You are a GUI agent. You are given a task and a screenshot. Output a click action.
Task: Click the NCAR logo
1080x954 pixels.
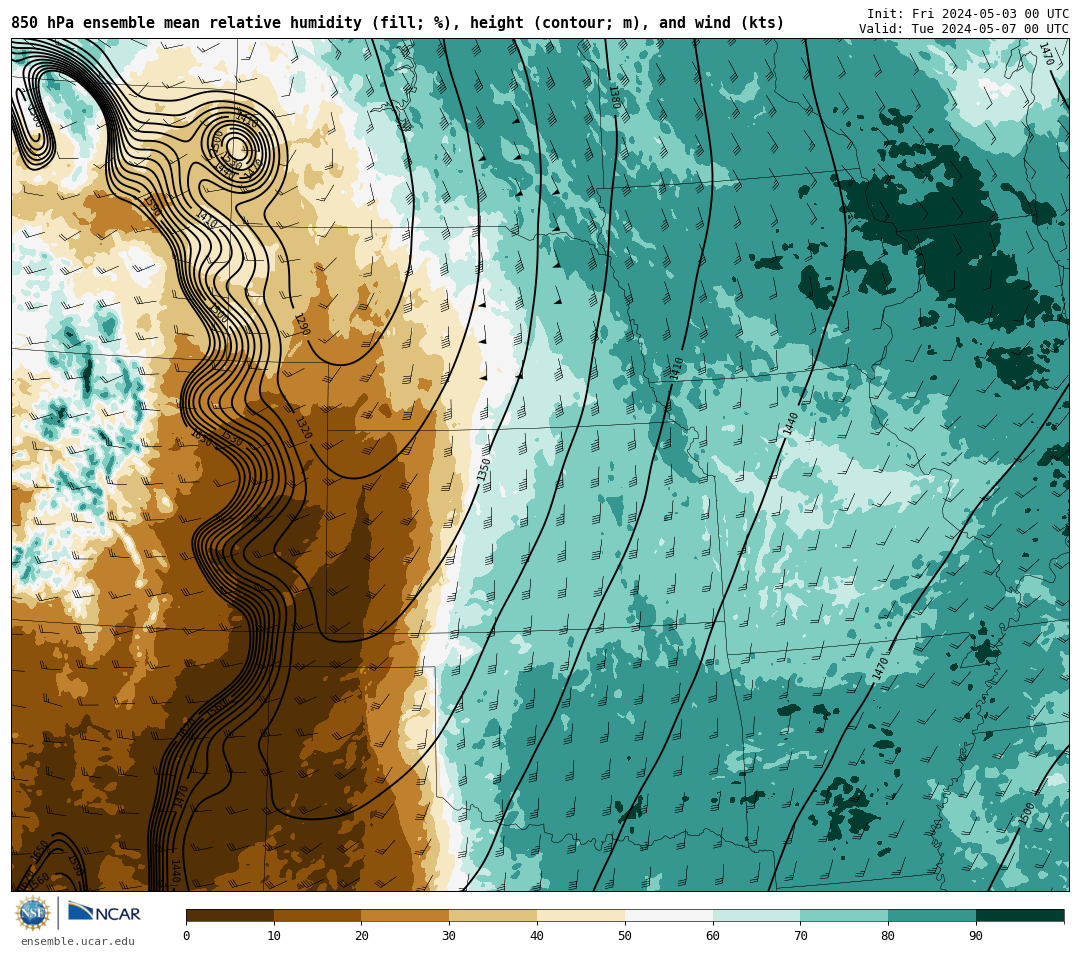(104, 913)
